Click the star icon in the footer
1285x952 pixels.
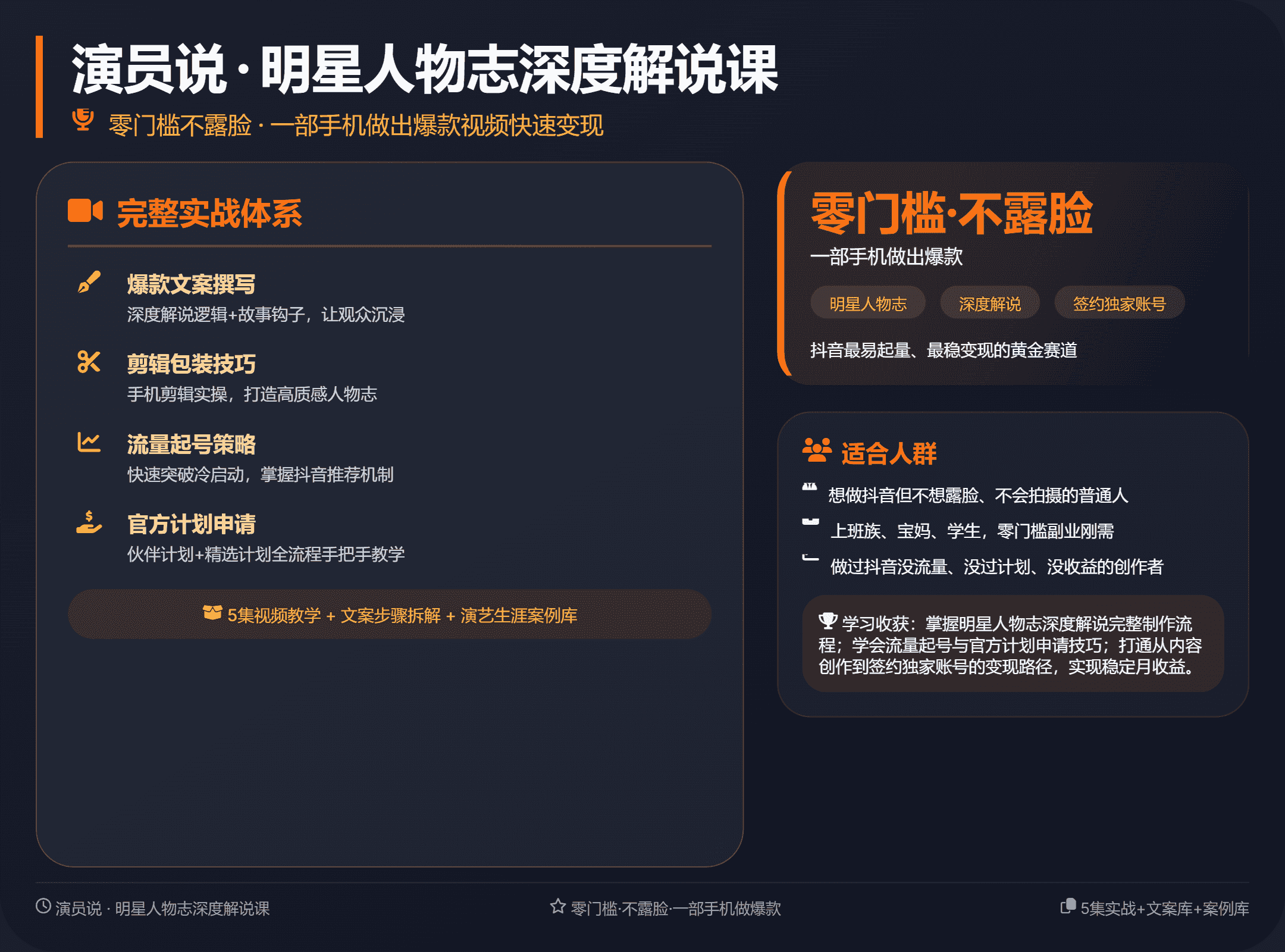click(557, 906)
